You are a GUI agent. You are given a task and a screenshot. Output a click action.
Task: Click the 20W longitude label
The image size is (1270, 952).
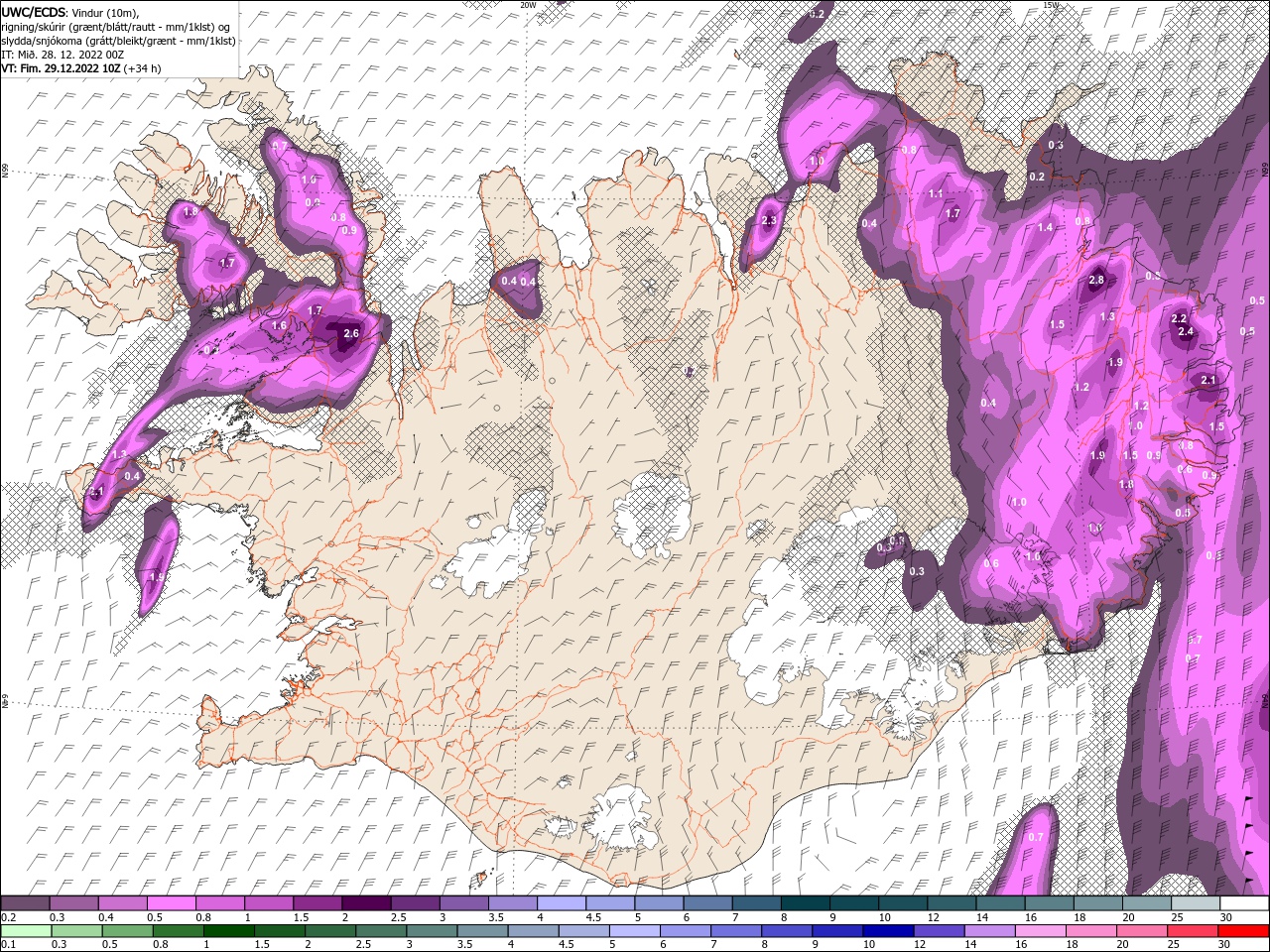pyautogui.click(x=528, y=5)
